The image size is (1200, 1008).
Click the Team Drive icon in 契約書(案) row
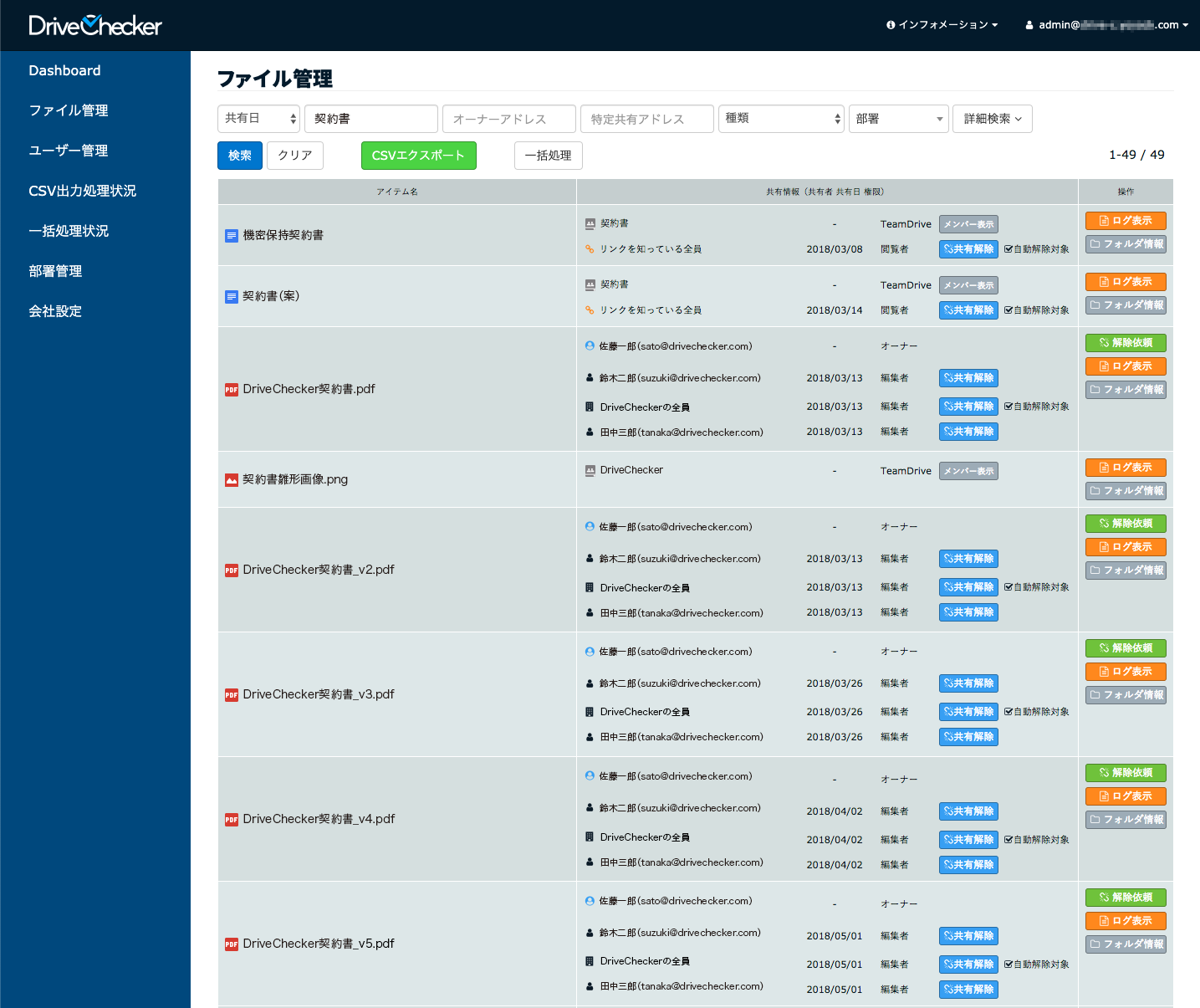[590, 285]
